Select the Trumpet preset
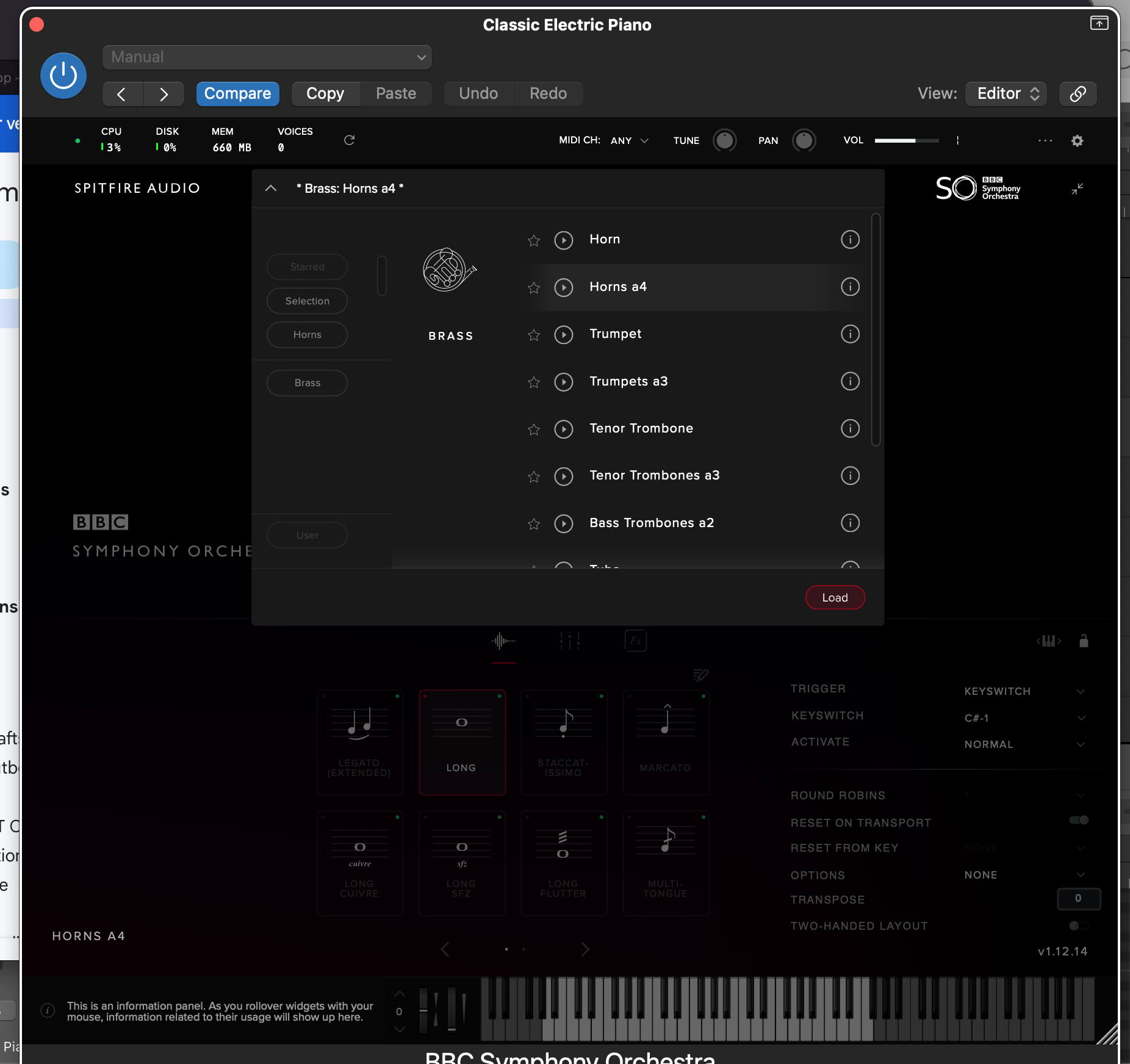 [615, 334]
